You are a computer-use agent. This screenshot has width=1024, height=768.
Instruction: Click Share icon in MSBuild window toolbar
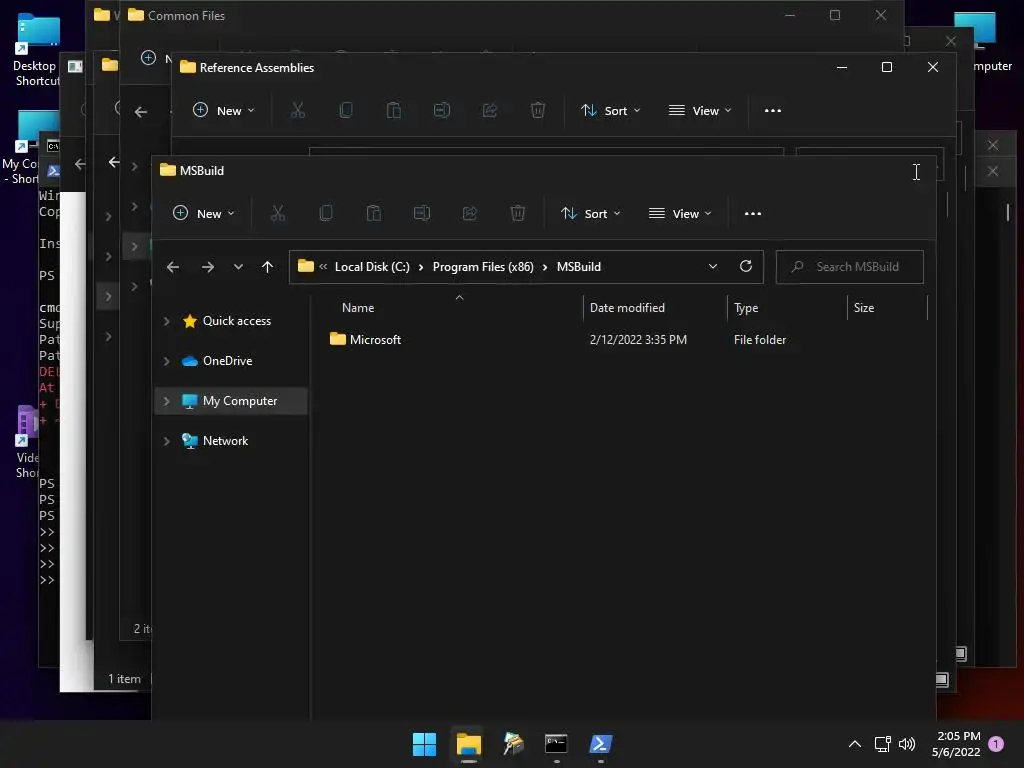470,214
